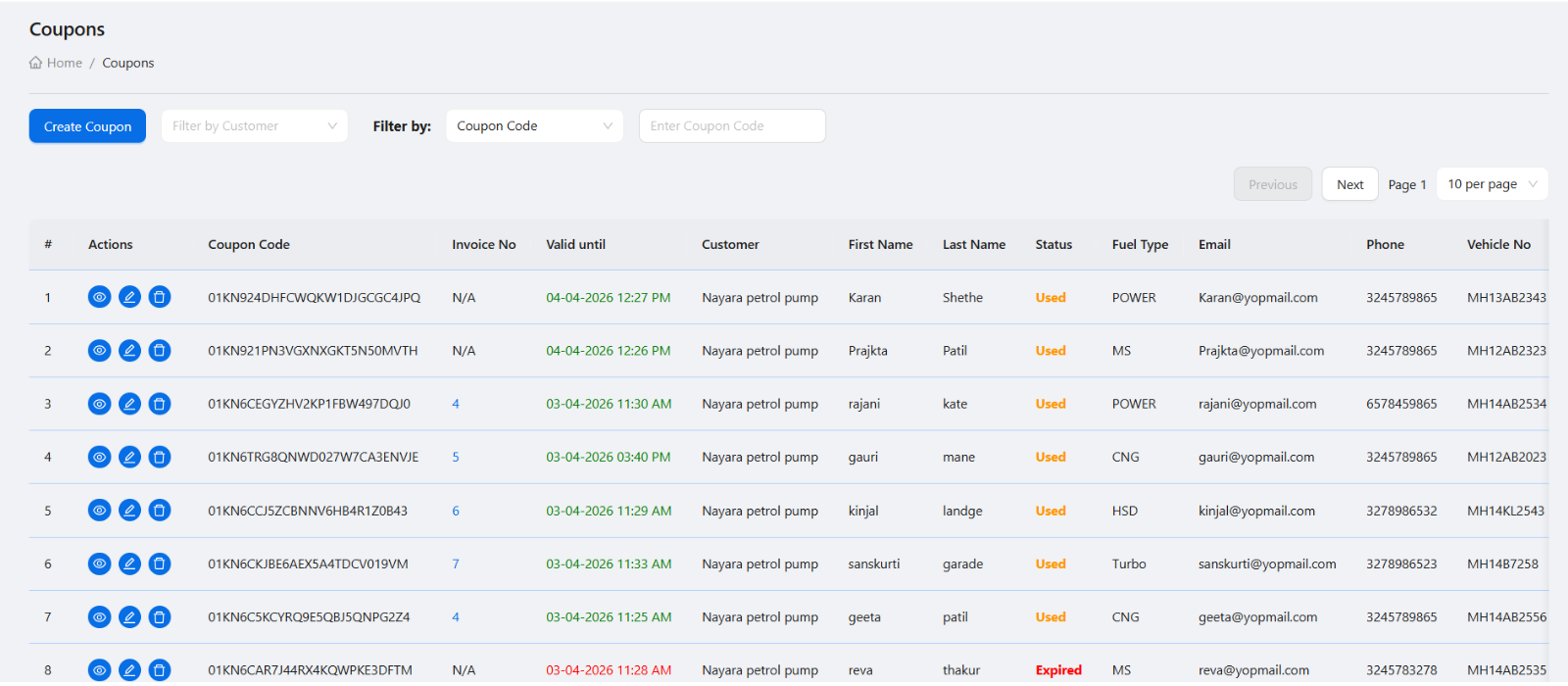The width and height of the screenshot is (1568, 686).
Task: Open the Filter by Customer dropdown
Action: pyautogui.click(x=255, y=125)
